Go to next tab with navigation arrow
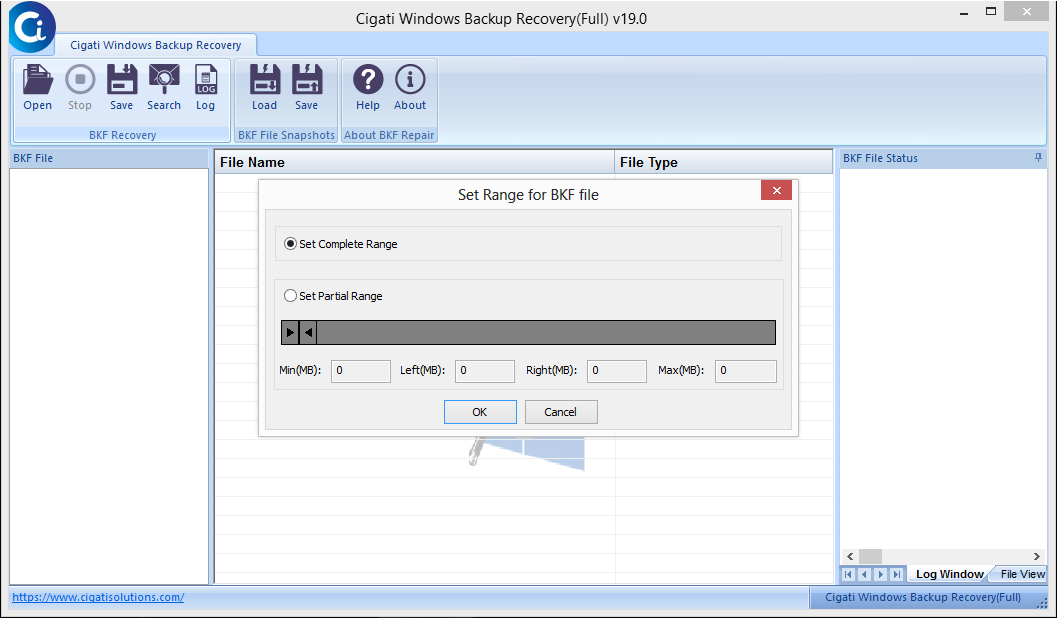The image size is (1058, 619). pyautogui.click(x=881, y=574)
